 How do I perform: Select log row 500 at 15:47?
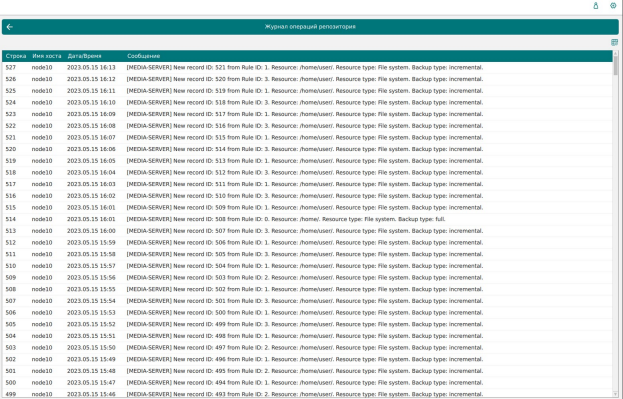[307, 383]
